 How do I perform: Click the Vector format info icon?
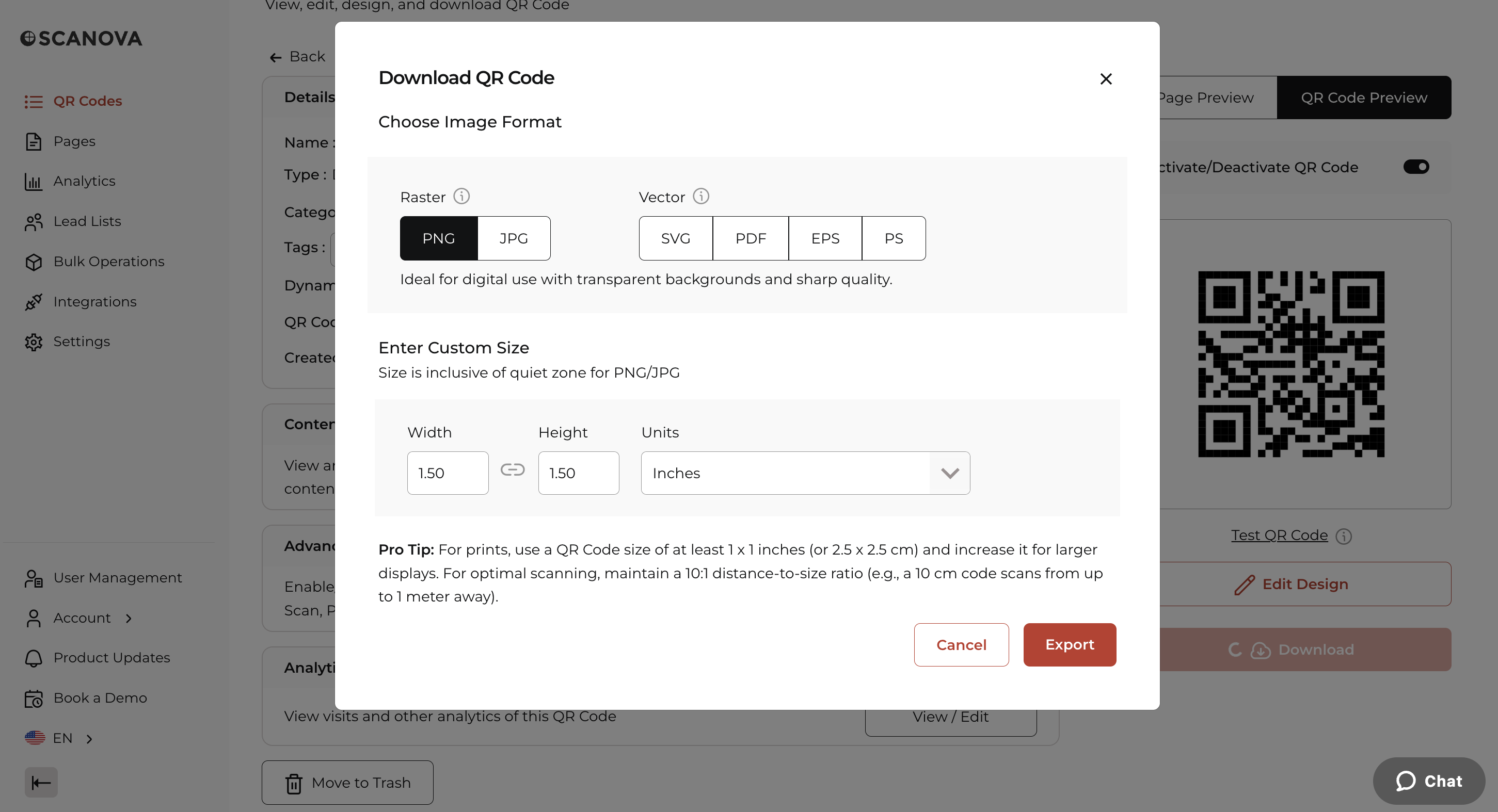[700, 197]
